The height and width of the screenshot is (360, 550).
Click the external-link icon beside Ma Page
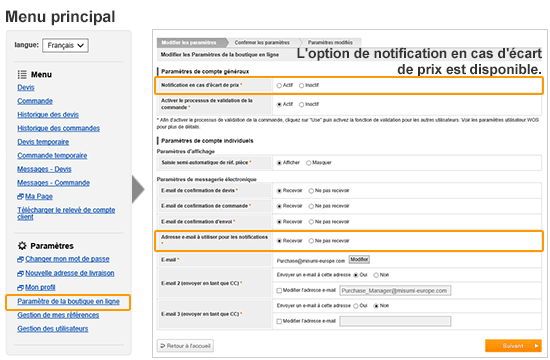coord(20,196)
